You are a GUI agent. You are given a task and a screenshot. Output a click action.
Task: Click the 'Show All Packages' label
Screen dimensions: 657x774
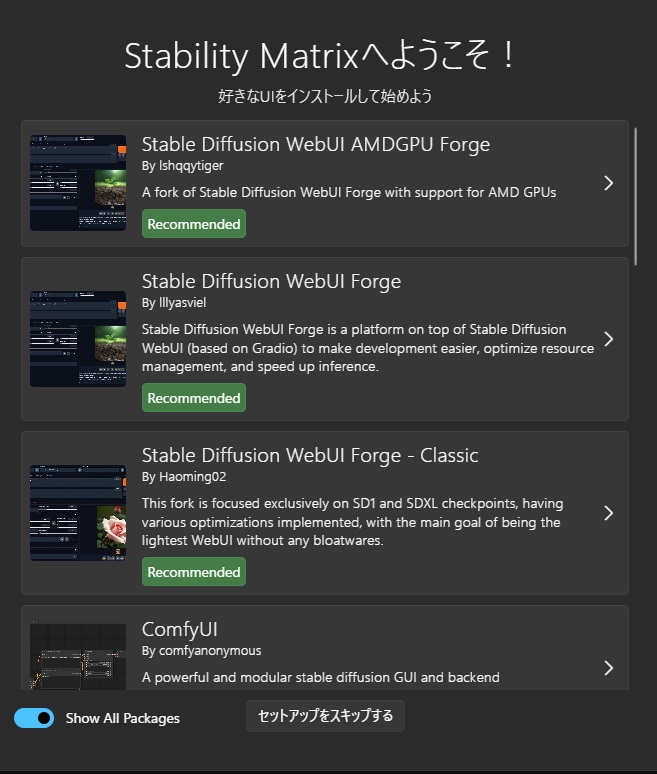tap(123, 718)
